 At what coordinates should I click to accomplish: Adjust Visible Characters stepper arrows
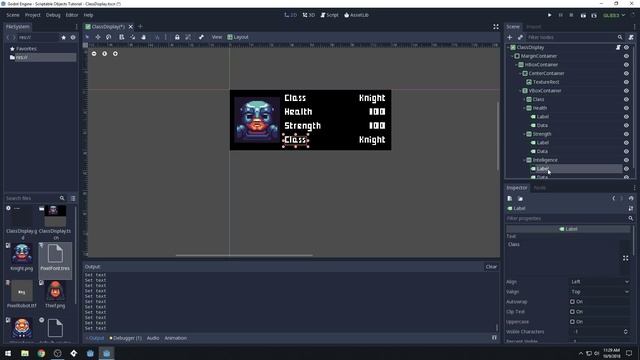point(626,331)
